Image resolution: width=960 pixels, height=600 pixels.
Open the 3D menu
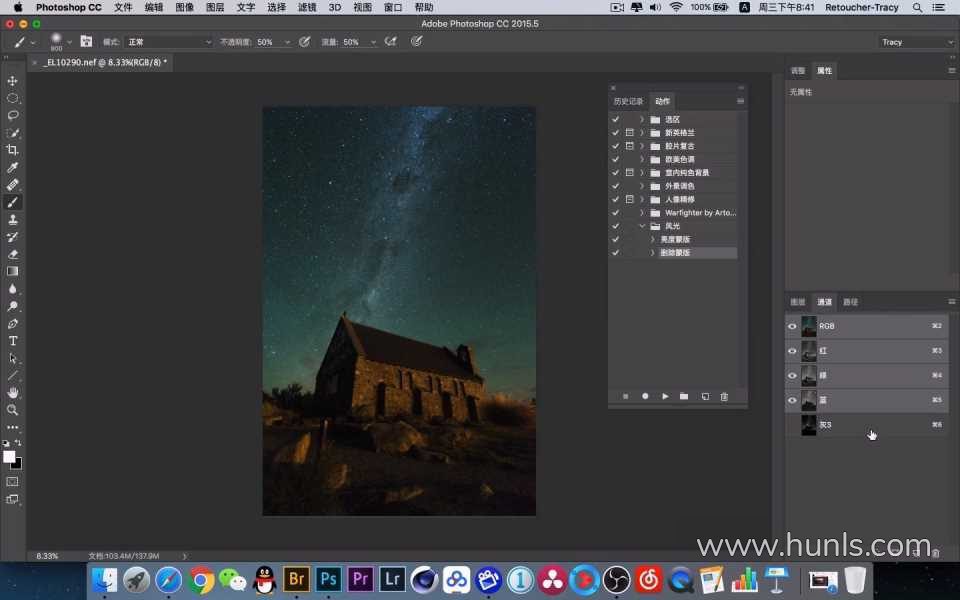(x=335, y=7)
